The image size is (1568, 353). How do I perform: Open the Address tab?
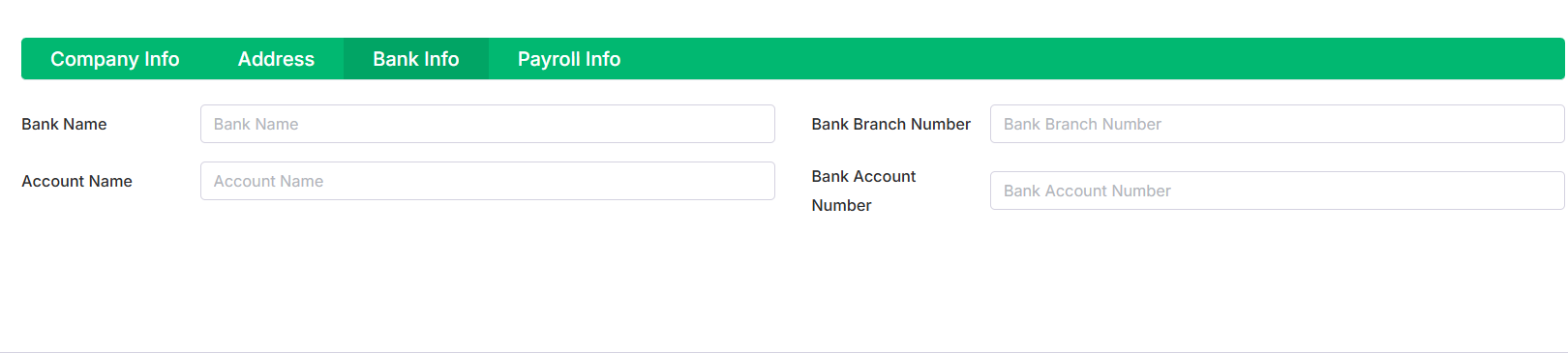point(276,59)
